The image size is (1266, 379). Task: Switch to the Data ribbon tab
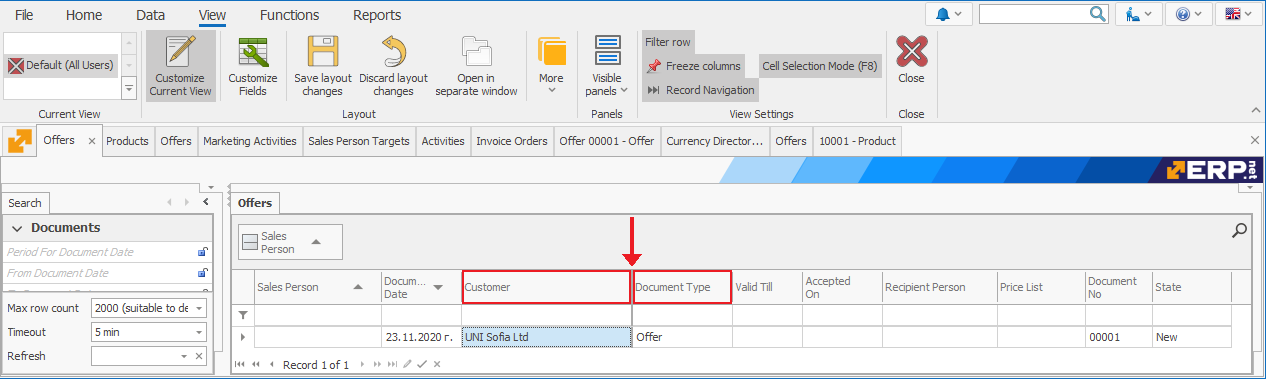click(x=150, y=15)
